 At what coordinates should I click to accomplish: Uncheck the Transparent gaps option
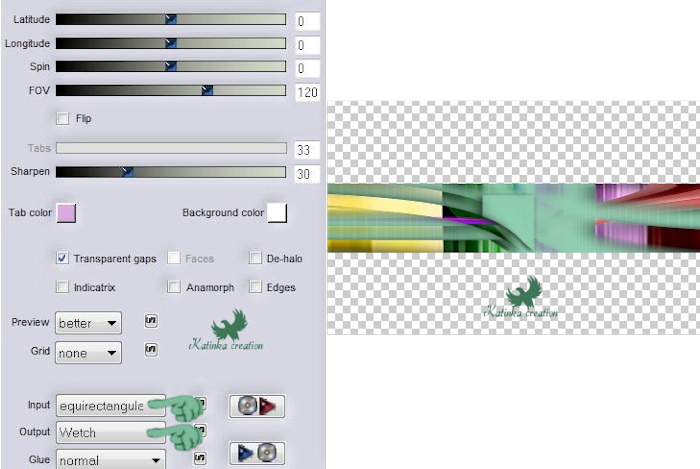pos(63,258)
